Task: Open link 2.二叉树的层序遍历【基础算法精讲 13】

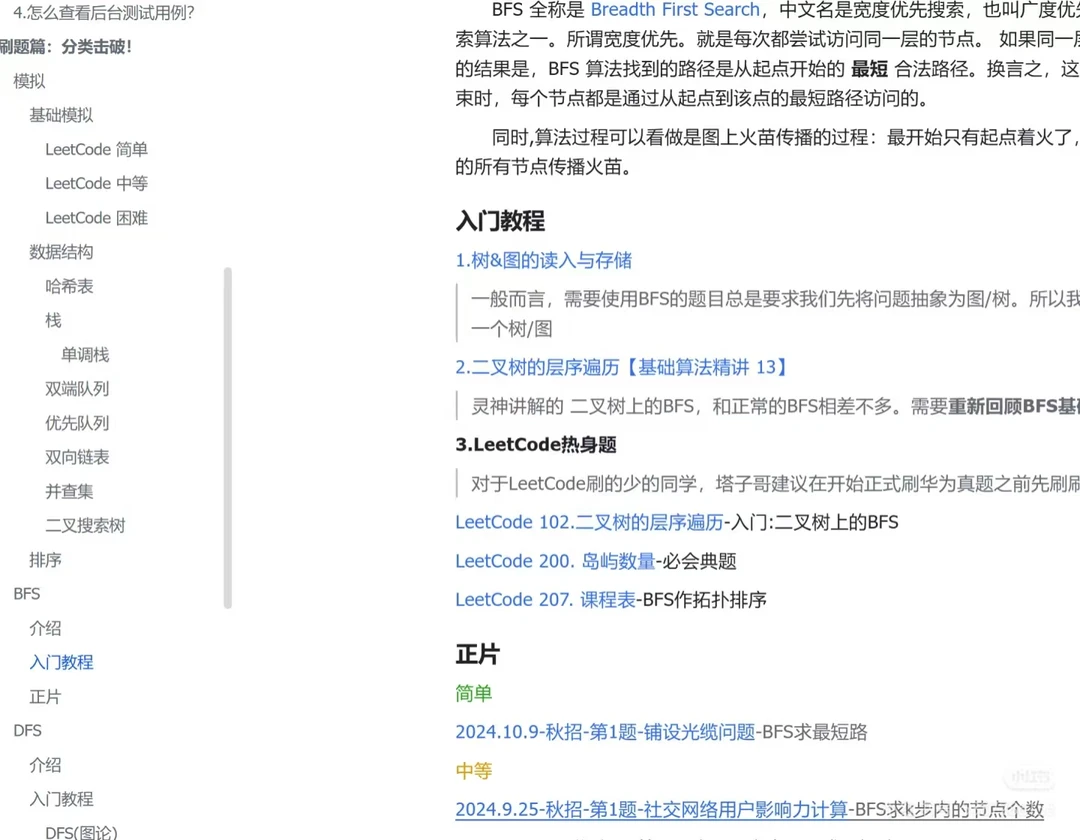Action: [x=620, y=367]
